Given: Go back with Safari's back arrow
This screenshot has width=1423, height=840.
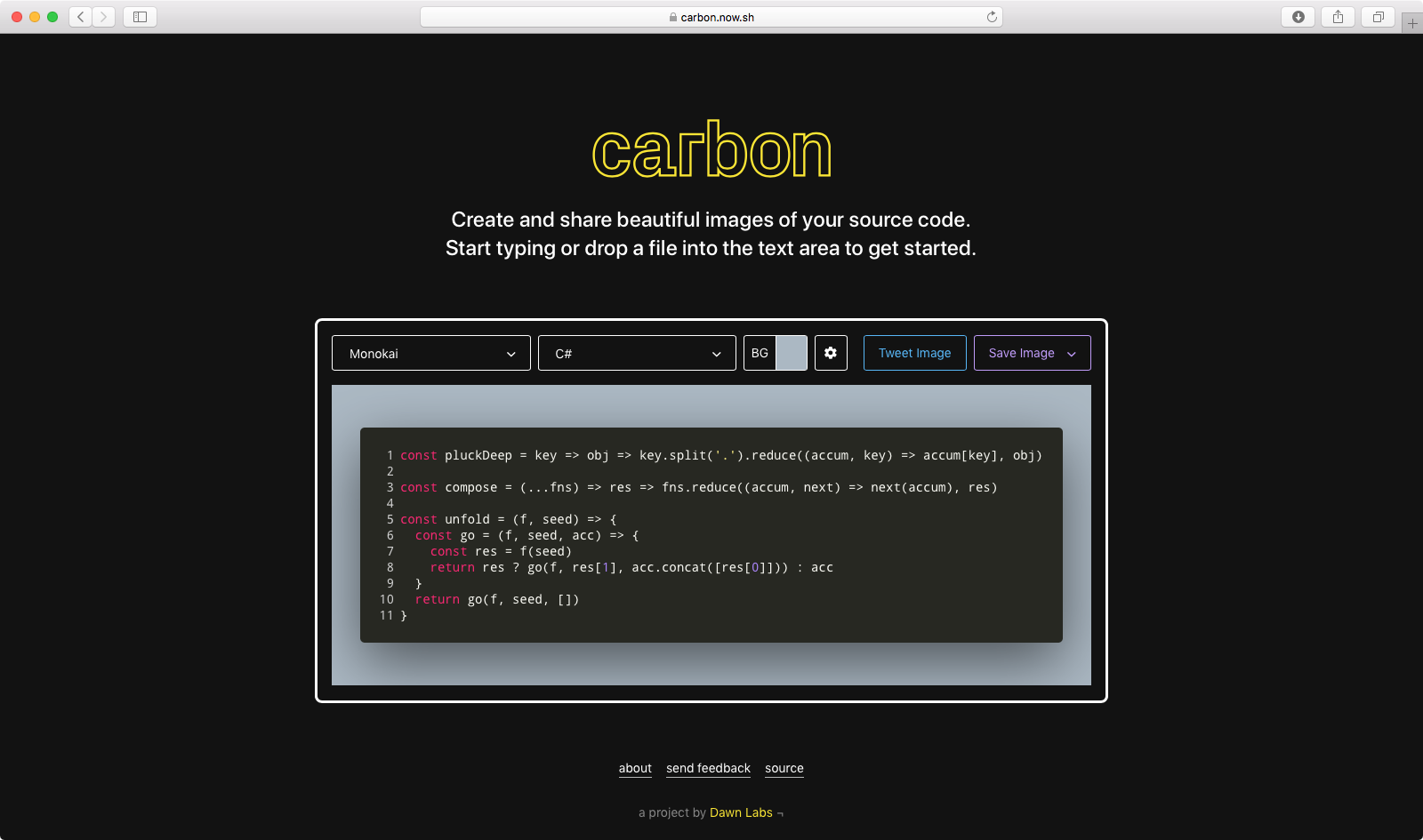Looking at the screenshot, I should pos(81,17).
